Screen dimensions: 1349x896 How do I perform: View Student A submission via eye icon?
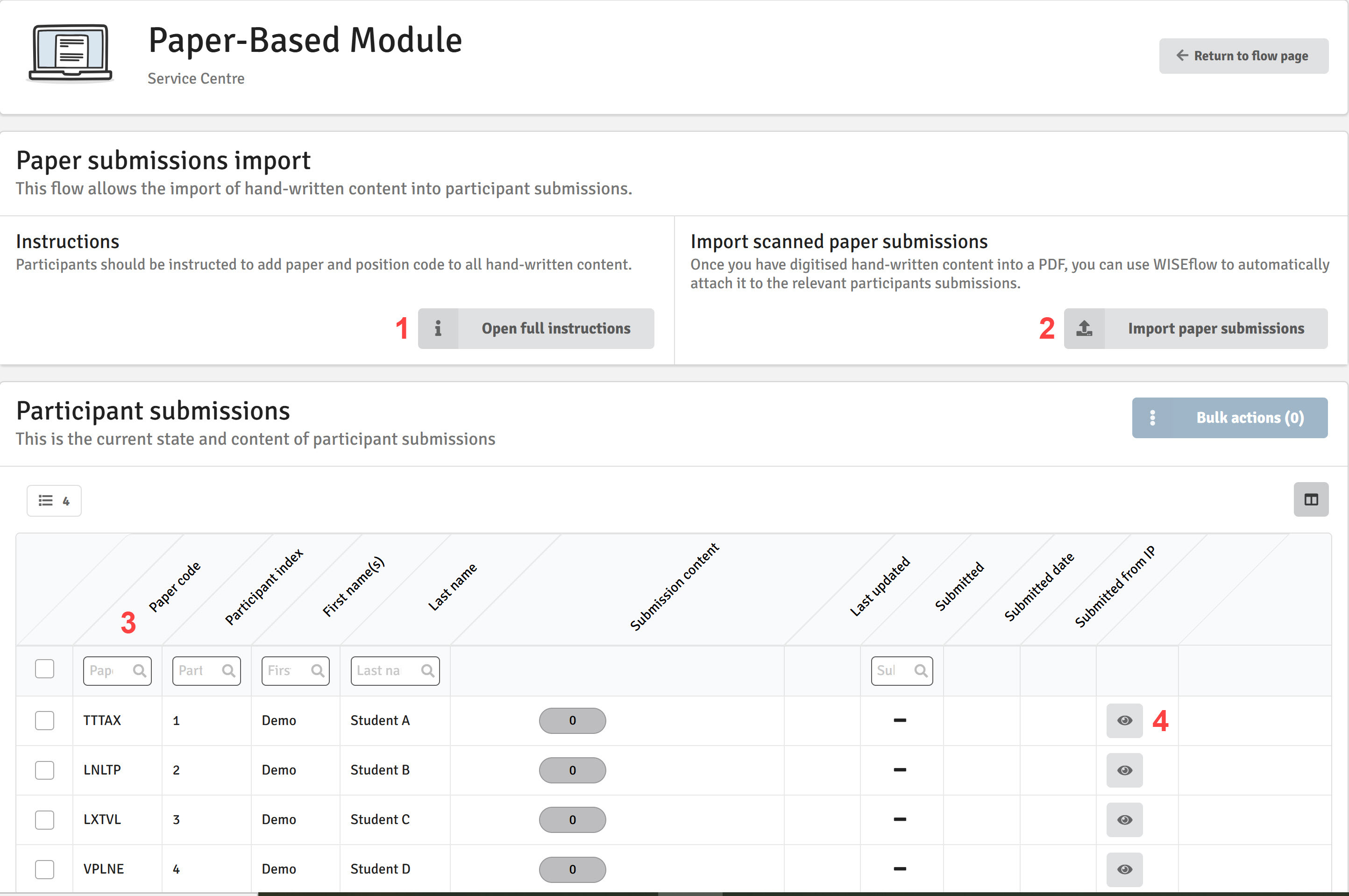[1124, 720]
